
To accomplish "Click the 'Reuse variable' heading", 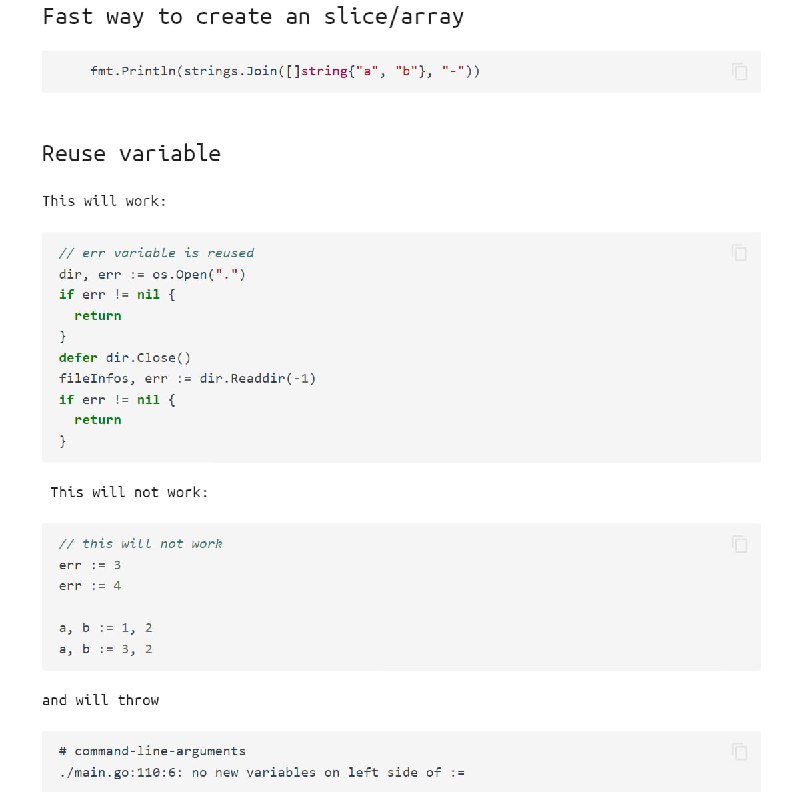I will pyautogui.click(x=131, y=153).
